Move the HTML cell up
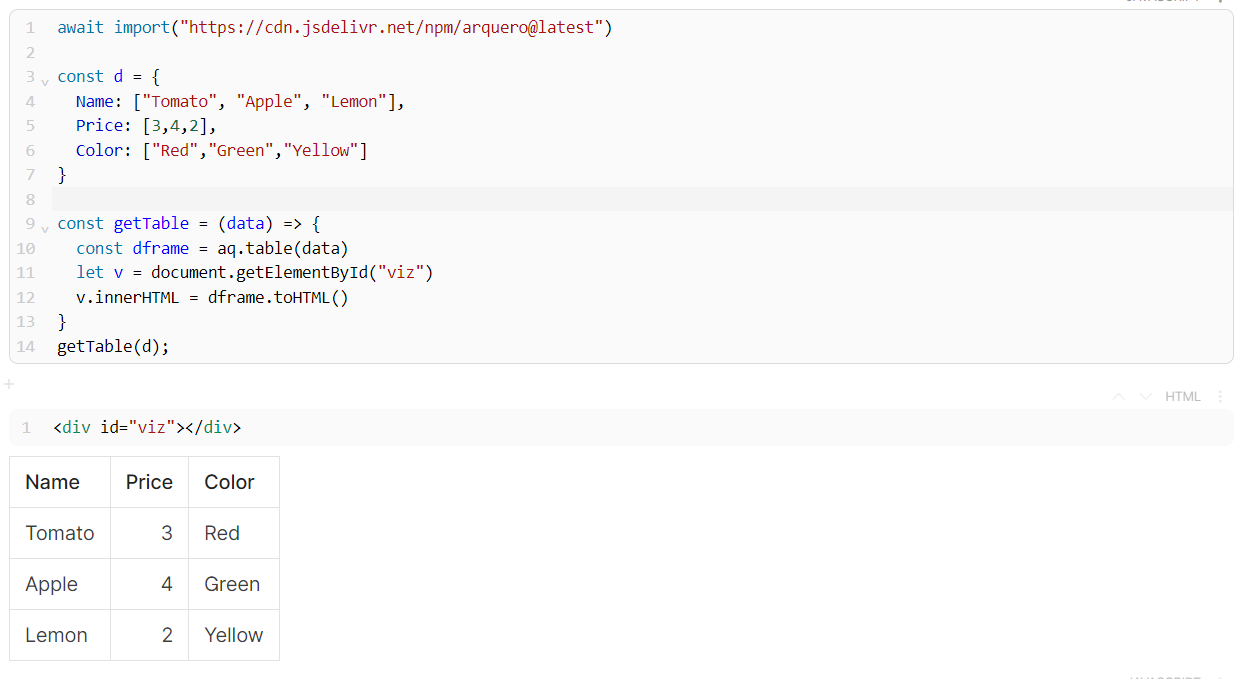Viewport: 1250px width, 682px height. click(x=1119, y=397)
